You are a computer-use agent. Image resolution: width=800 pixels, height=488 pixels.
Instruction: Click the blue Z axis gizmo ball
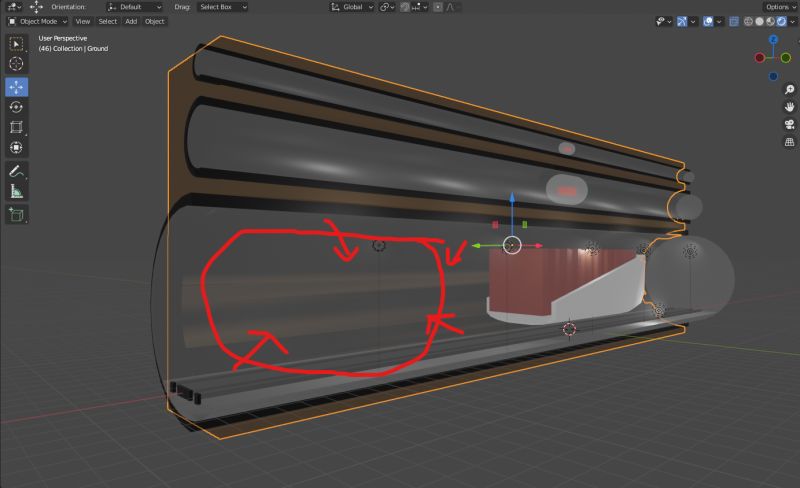click(x=773, y=40)
